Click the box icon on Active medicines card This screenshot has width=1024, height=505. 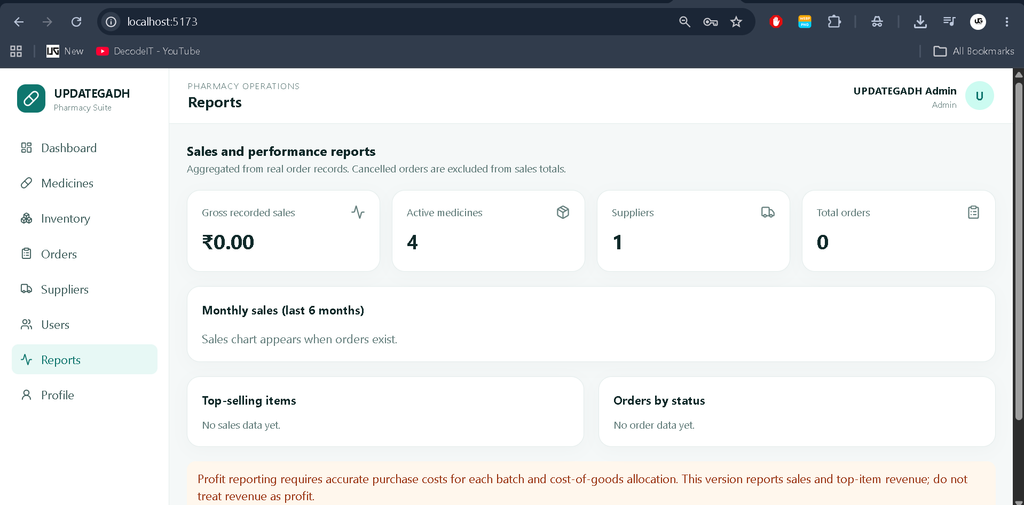click(563, 212)
